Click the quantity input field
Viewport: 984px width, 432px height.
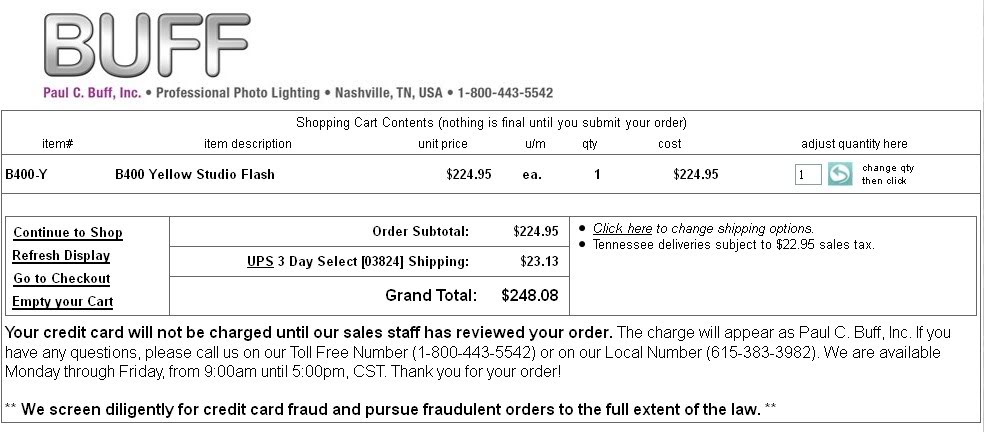(x=808, y=175)
